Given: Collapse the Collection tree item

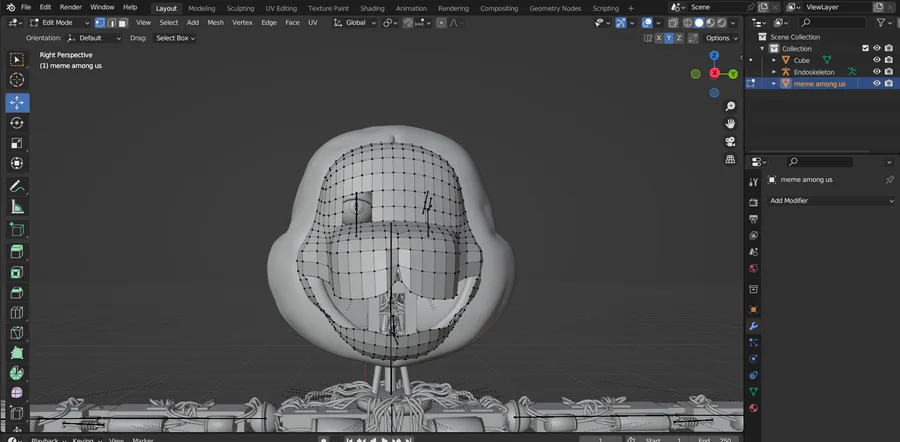Looking at the screenshot, I should (x=762, y=49).
